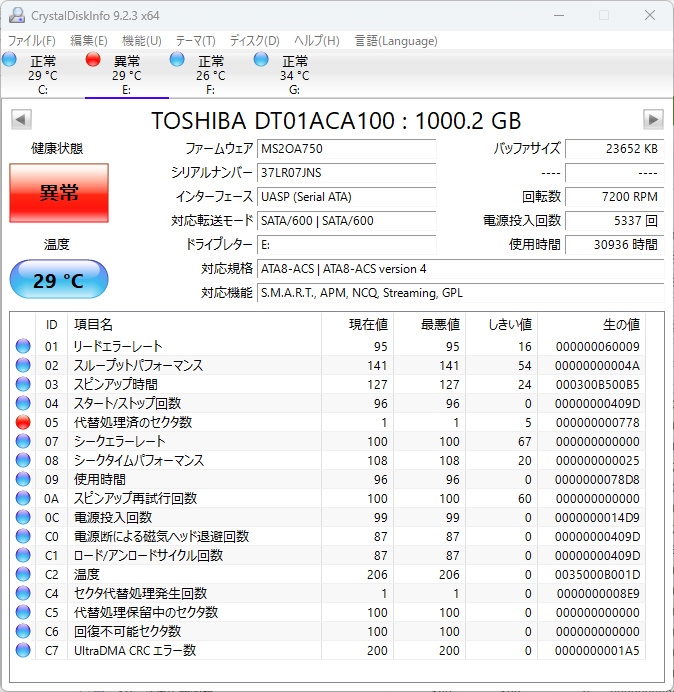Image resolution: width=674 pixels, height=692 pixels.
Task: Click the red 異常 health status button
Action: (x=59, y=193)
